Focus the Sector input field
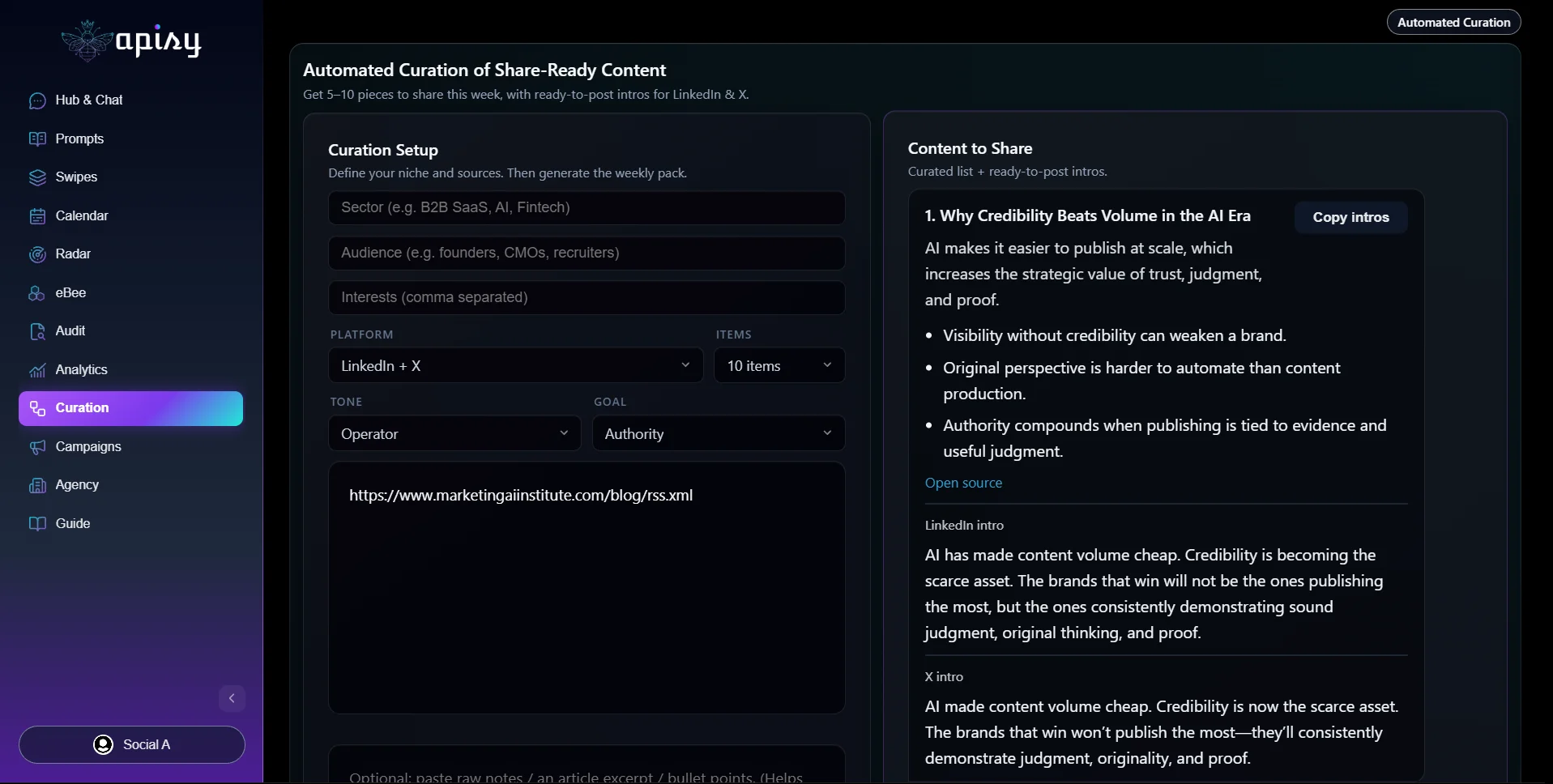Screen dimensions: 1553x784 point(587,207)
